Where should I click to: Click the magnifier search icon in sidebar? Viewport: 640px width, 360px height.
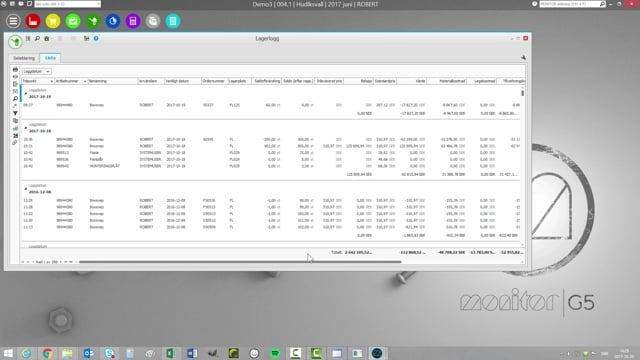click(x=15, y=99)
